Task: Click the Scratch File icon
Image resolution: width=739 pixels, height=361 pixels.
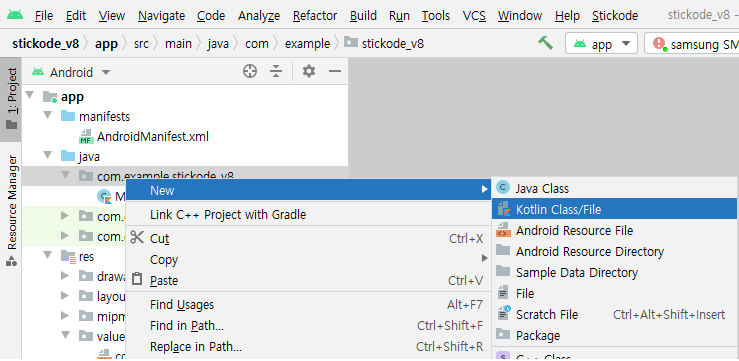Action: pyautogui.click(x=503, y=314)
